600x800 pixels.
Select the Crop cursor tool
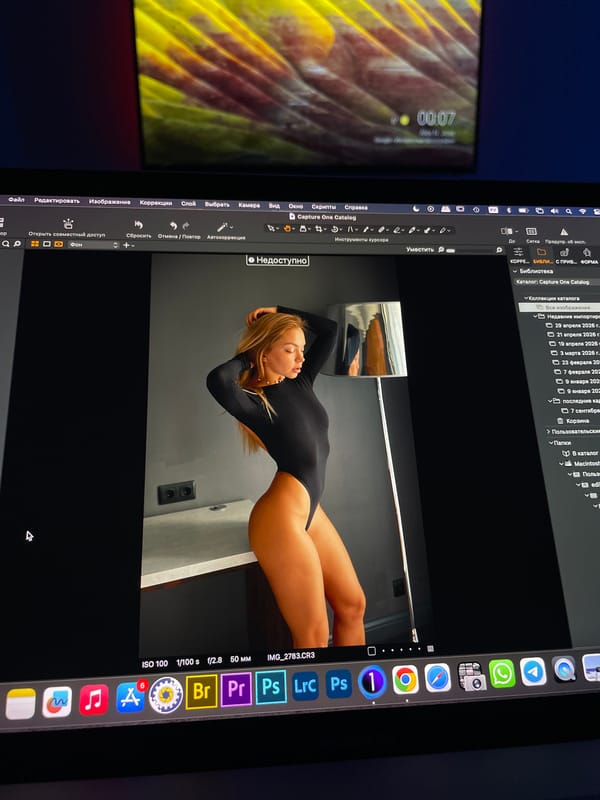(318, 230)
